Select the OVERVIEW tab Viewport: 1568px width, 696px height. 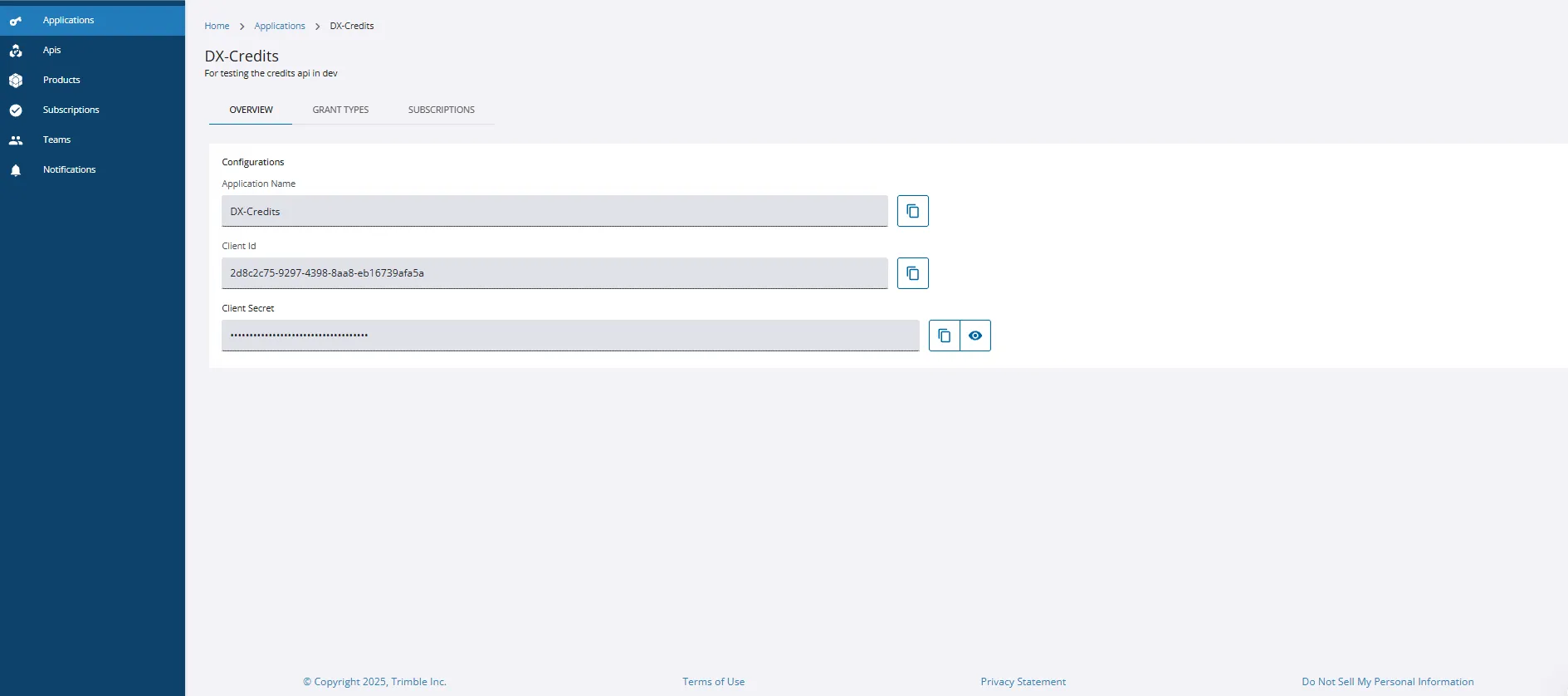coord(251,110)
